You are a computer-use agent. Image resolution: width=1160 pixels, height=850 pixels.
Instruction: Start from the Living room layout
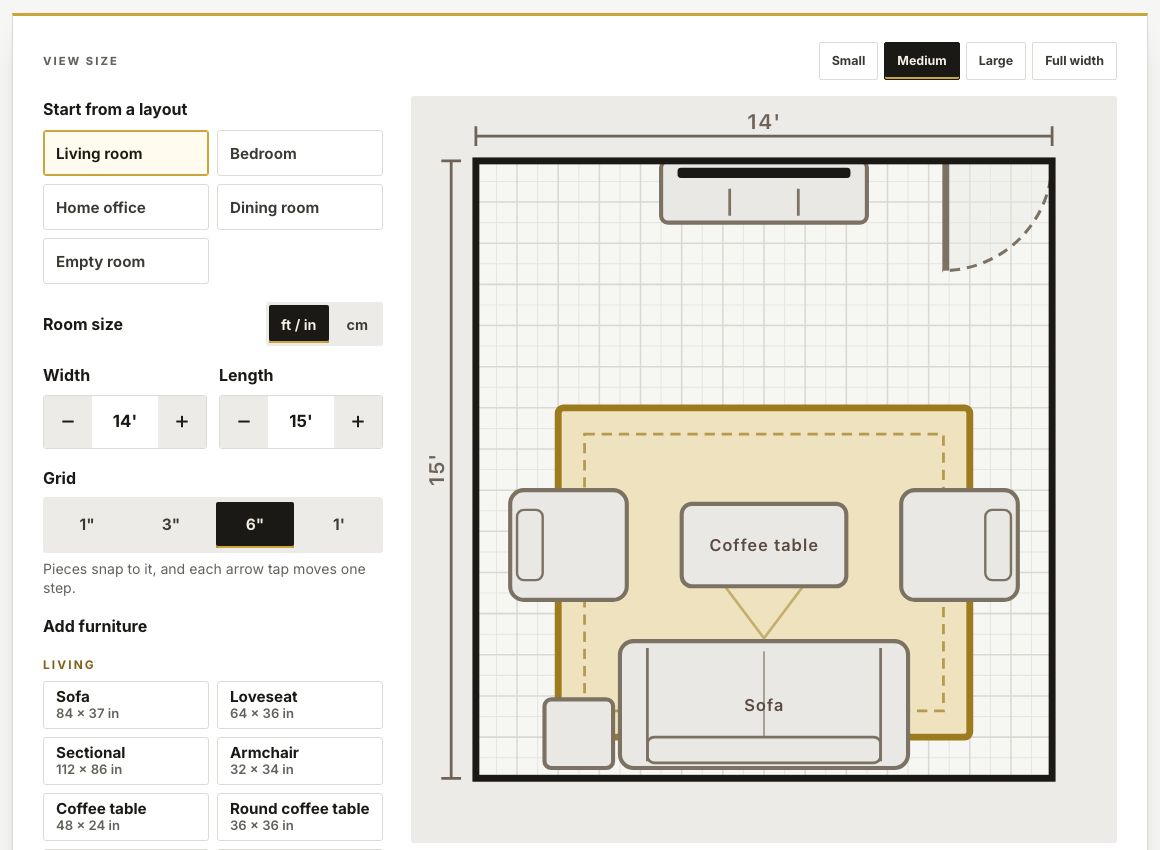click(126, 153)
